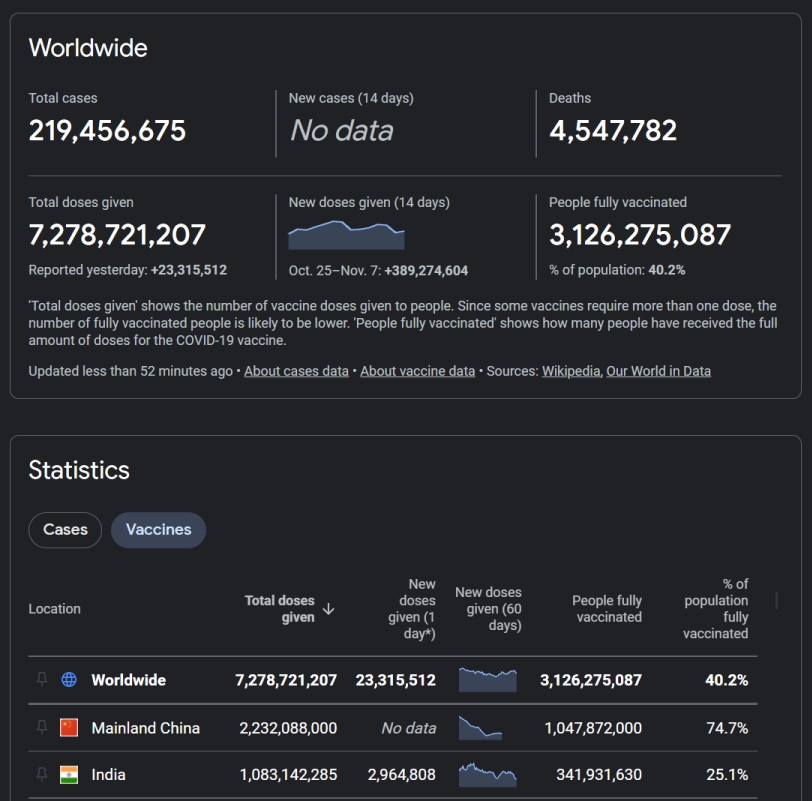This screenshot has width=812, height=801.
Task: Pin the Worldwide row
Action: pyautogui.click(x=42, y=679)
